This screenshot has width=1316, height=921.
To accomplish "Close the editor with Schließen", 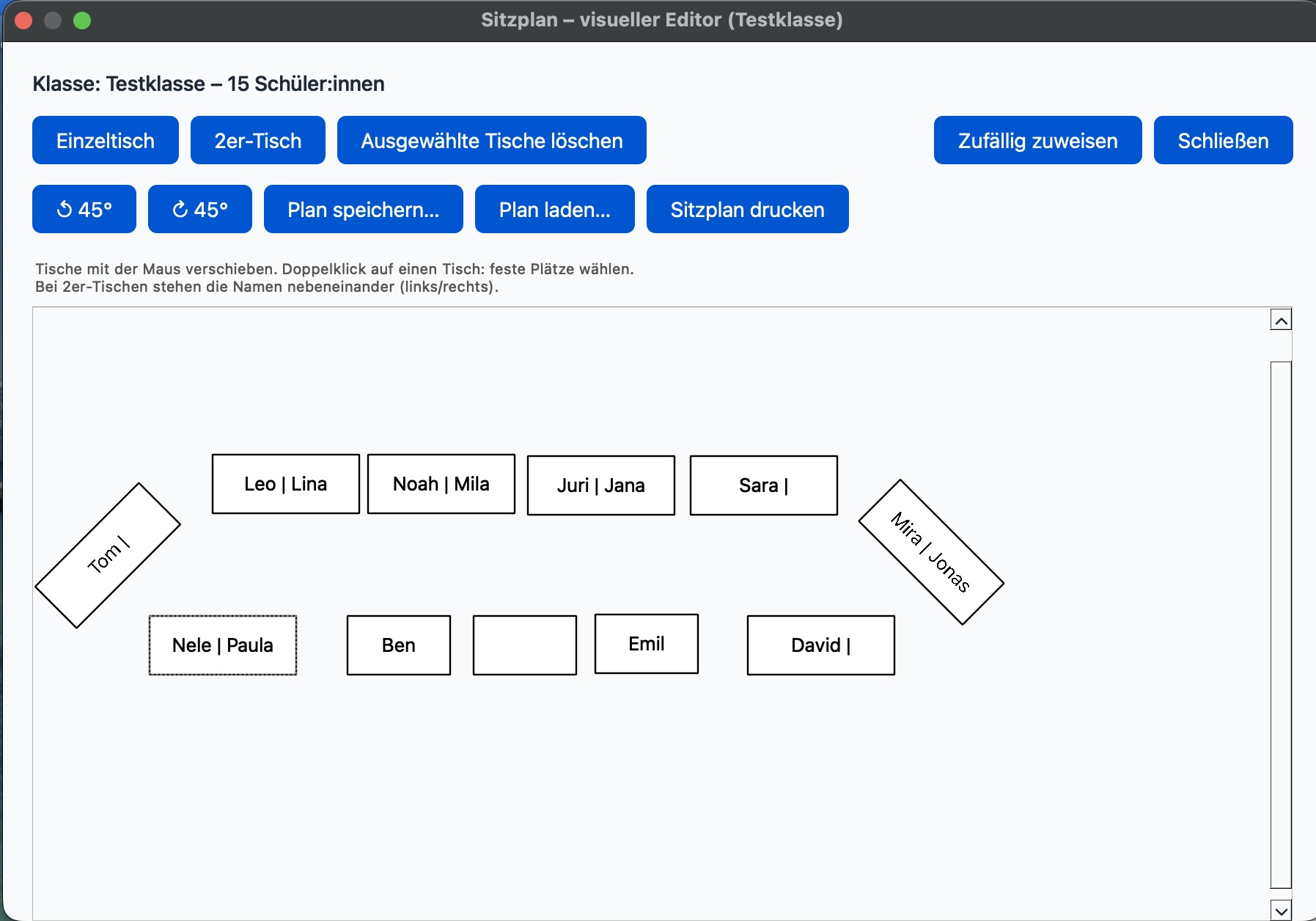I will [x=1223, y=140].
